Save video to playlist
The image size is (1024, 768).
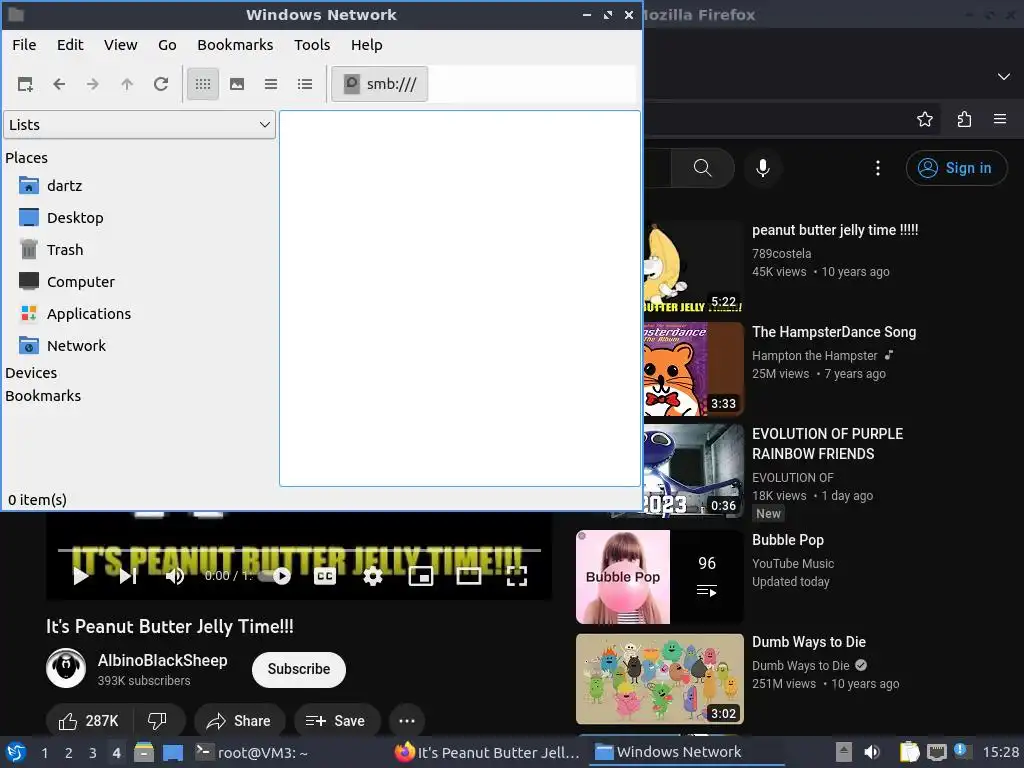337,721
